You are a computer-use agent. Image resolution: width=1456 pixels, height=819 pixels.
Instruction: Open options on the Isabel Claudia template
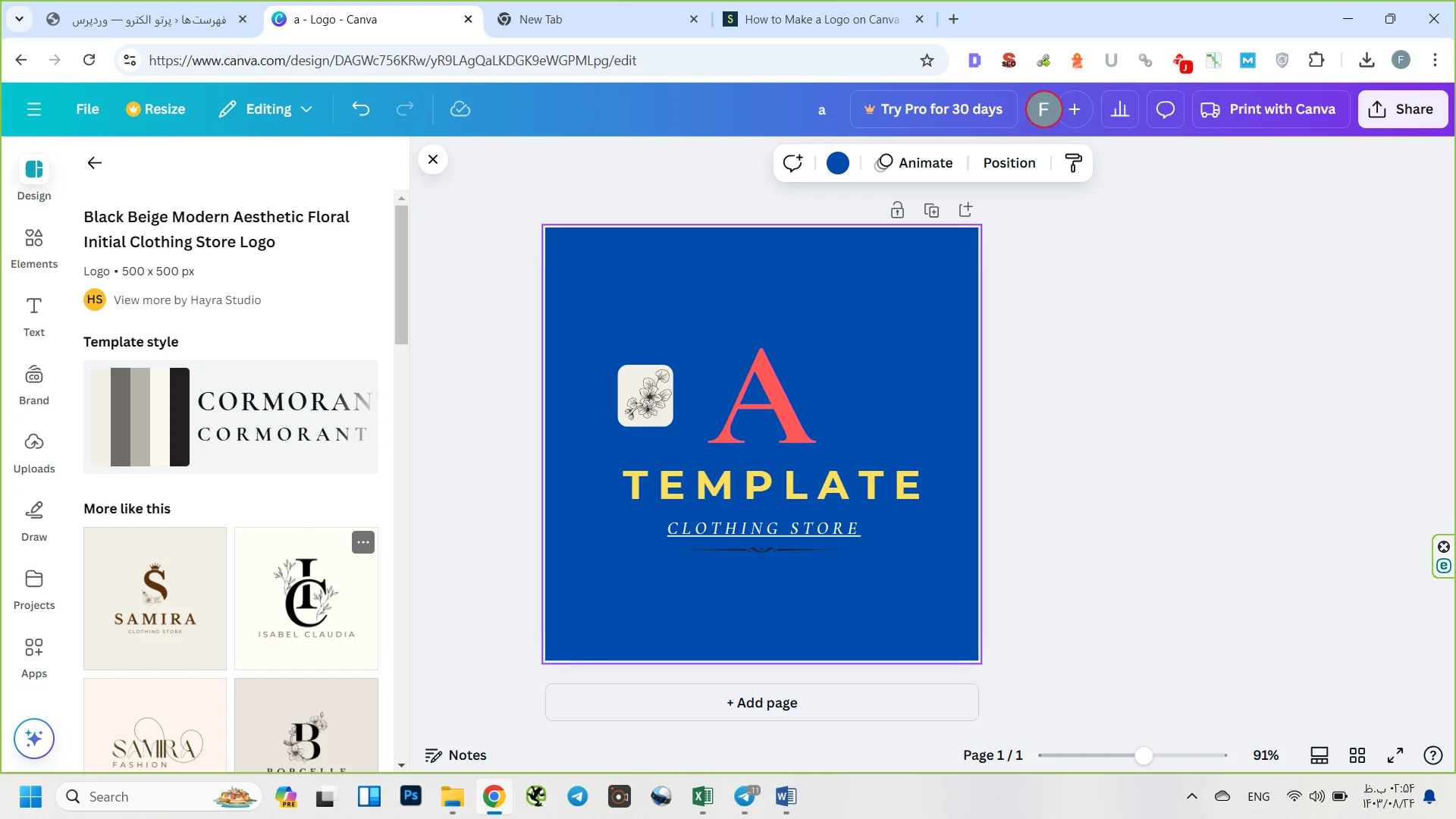click(x=363, y=542)
